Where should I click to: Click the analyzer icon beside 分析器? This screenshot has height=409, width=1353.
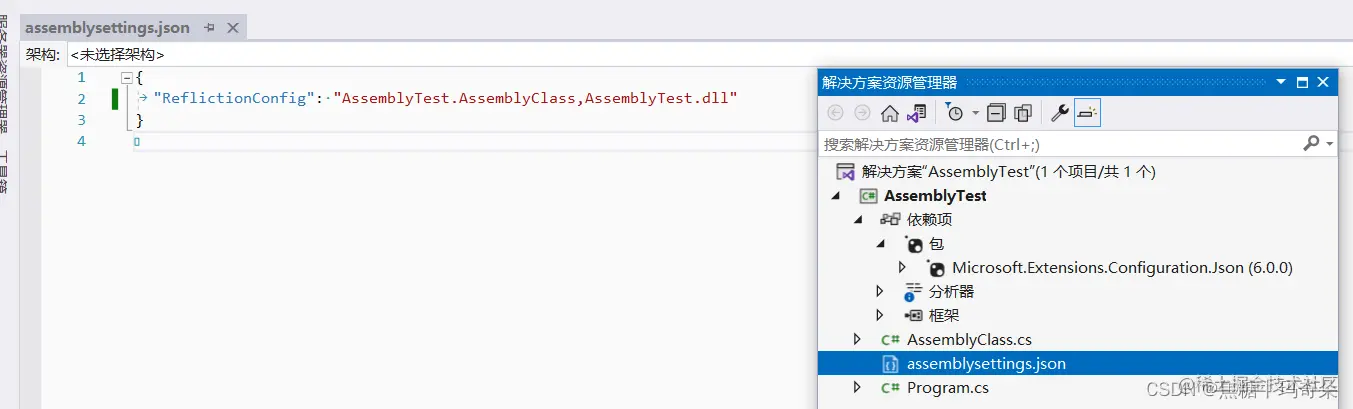point(912,292)
